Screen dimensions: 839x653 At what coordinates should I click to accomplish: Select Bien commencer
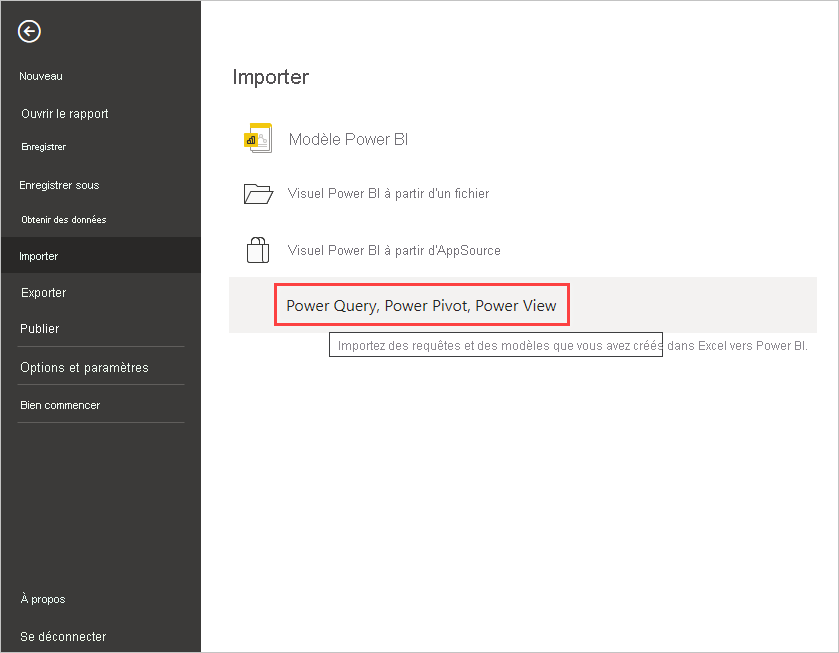pyautogui.click(x=60, y=405)
